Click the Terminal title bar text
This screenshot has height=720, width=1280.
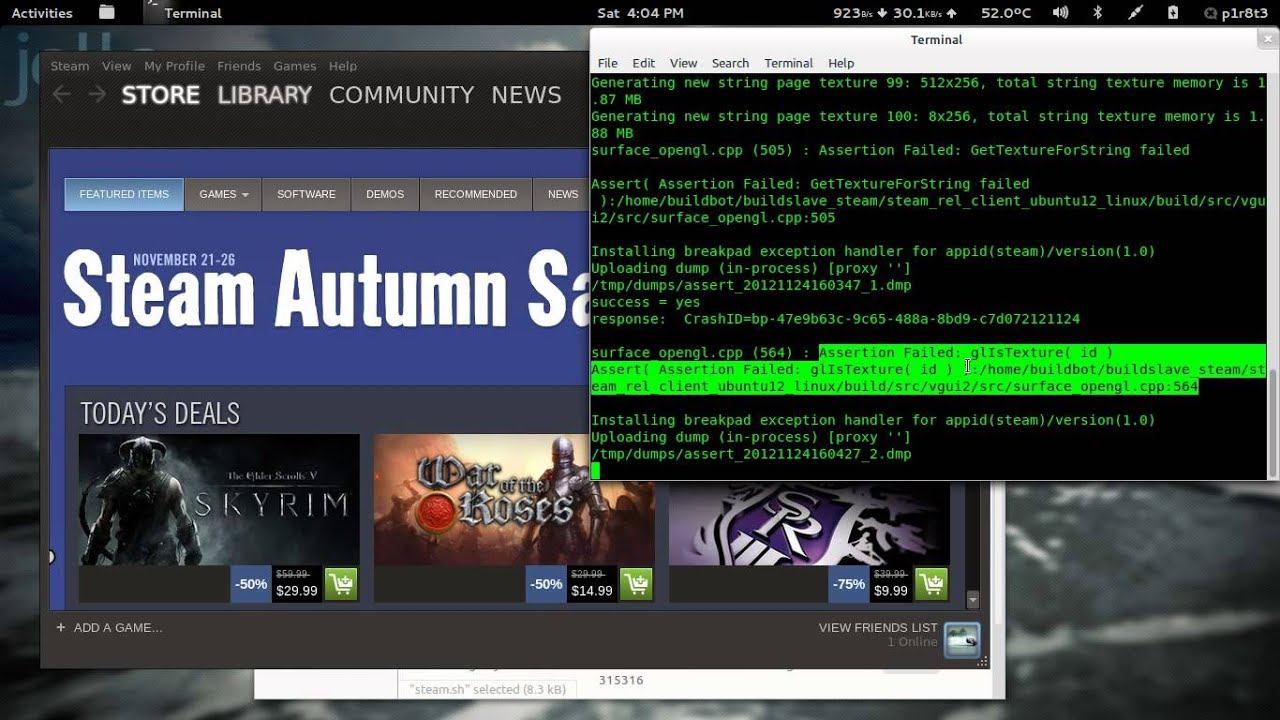point(936,40)
